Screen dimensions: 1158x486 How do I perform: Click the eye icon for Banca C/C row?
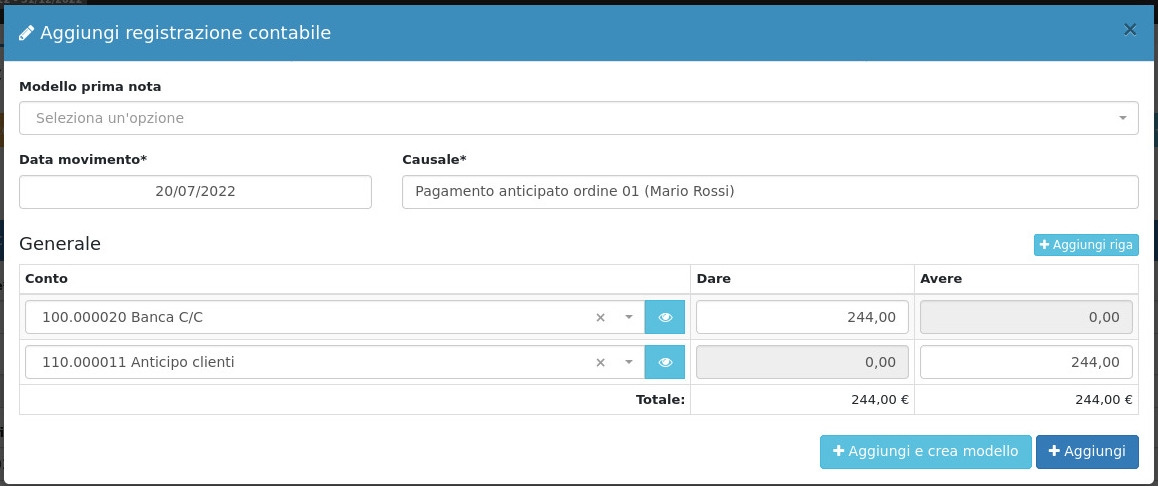665,317
